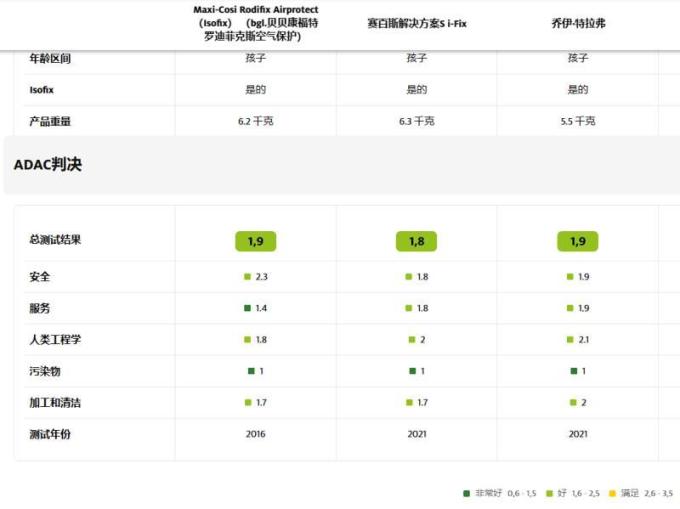Click the 非常好 0,6 - 1,5 legend text
680x509 pixels.
click(x=506, y=493)
